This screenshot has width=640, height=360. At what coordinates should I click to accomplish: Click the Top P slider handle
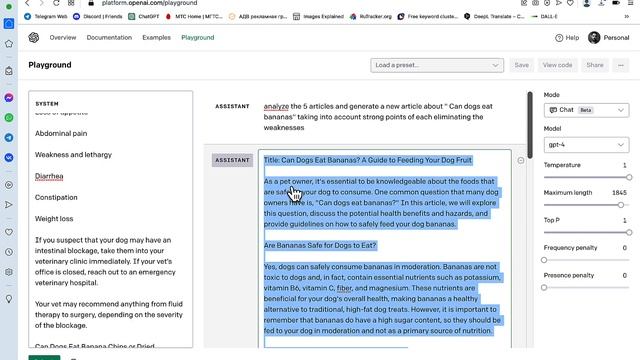pos(629,233)
